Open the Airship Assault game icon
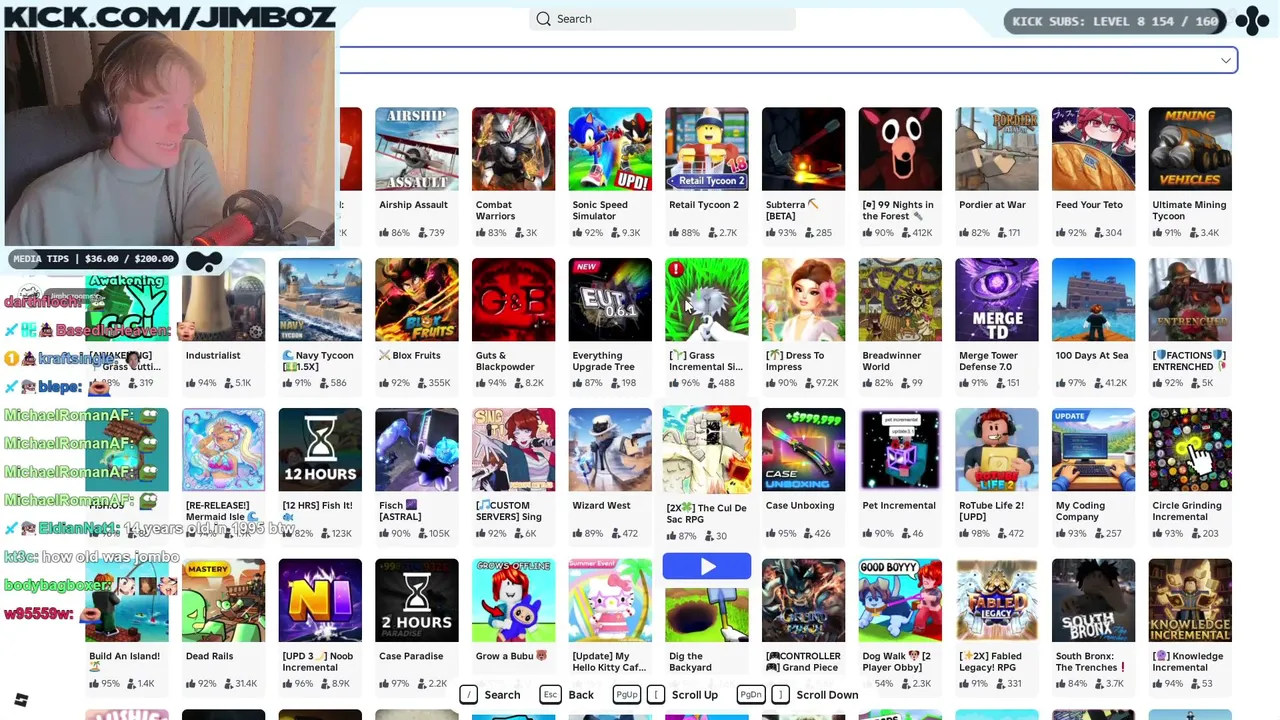This screenshot has width=1280, height=720. click(417, 149)
